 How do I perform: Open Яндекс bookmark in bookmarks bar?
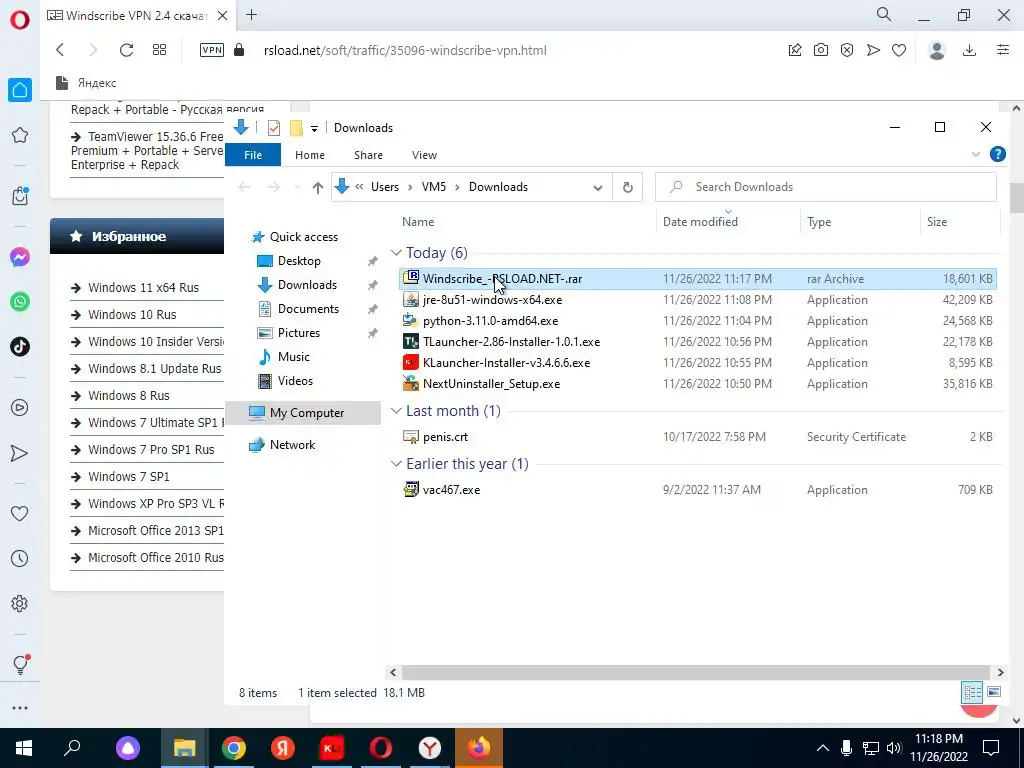click(86, 83)
